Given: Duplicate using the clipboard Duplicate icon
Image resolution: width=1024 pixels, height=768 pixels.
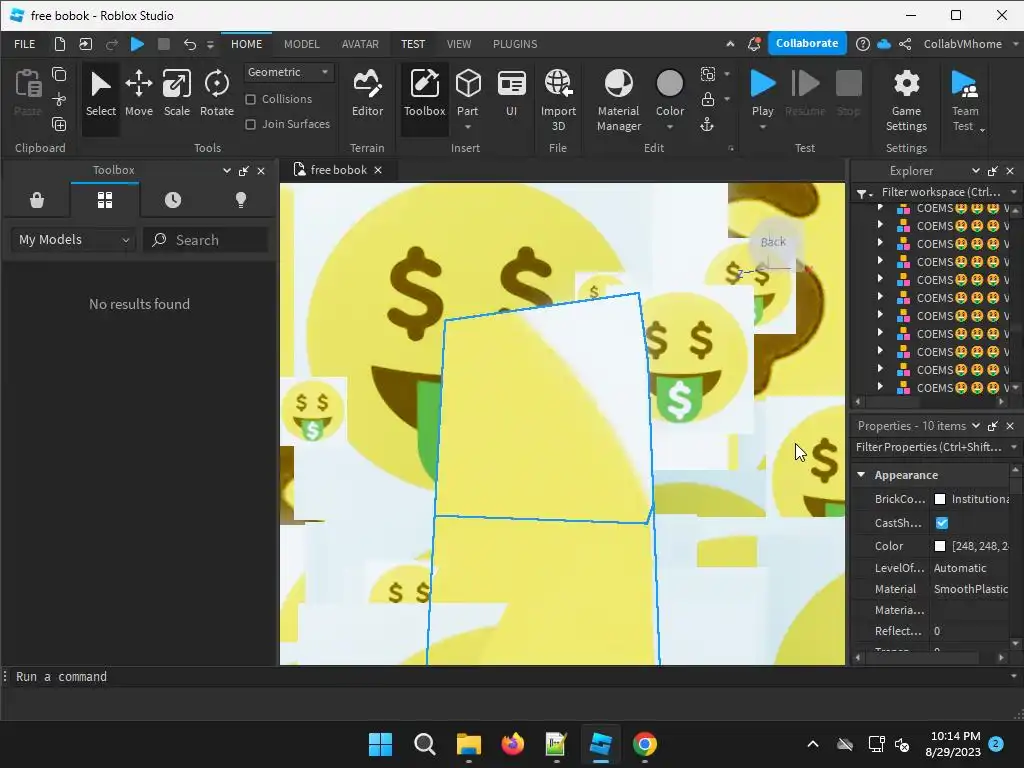Looking at the screenshot, I should coord(59,124).
